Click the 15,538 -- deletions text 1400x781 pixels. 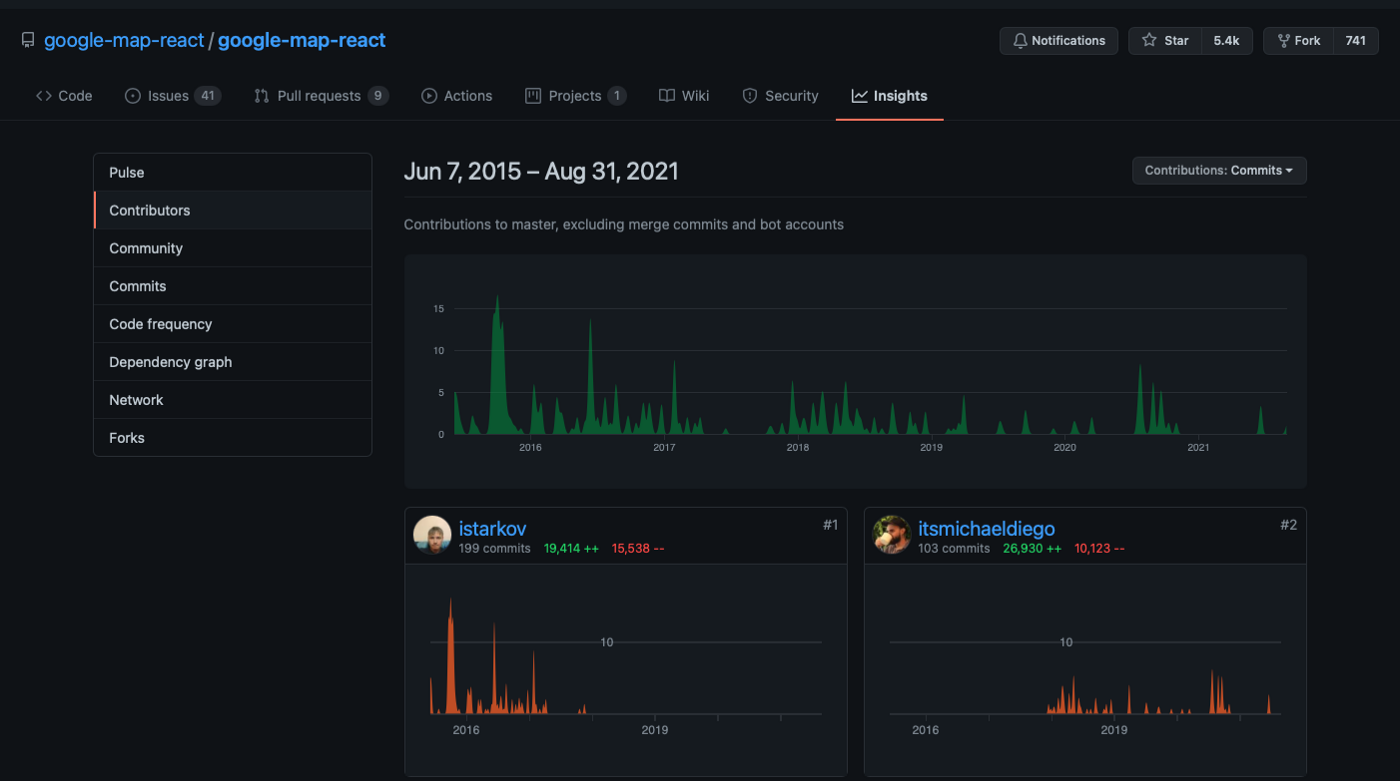pos(638,549)
